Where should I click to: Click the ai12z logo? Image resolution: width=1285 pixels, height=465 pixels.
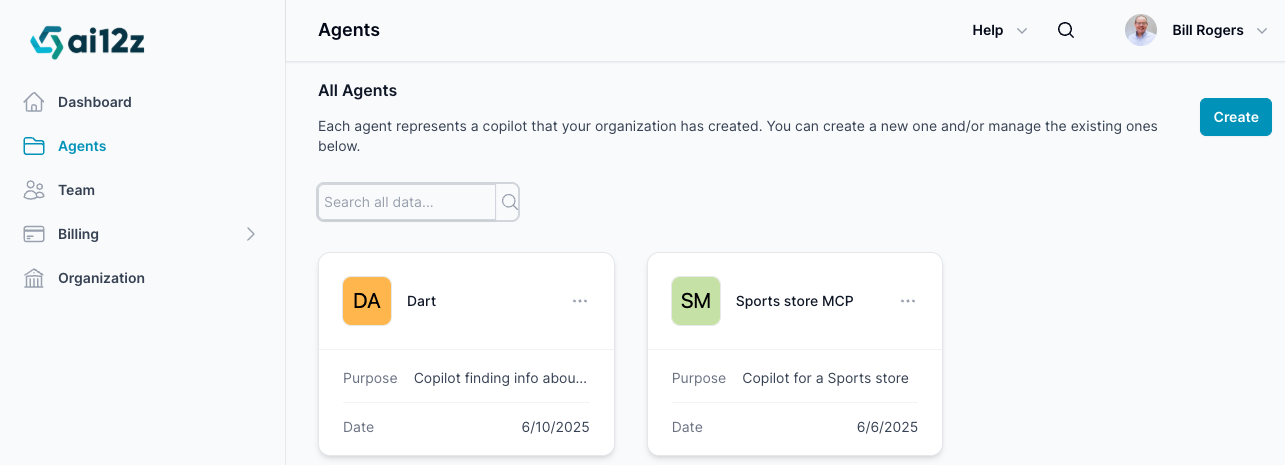coord(87,42)
